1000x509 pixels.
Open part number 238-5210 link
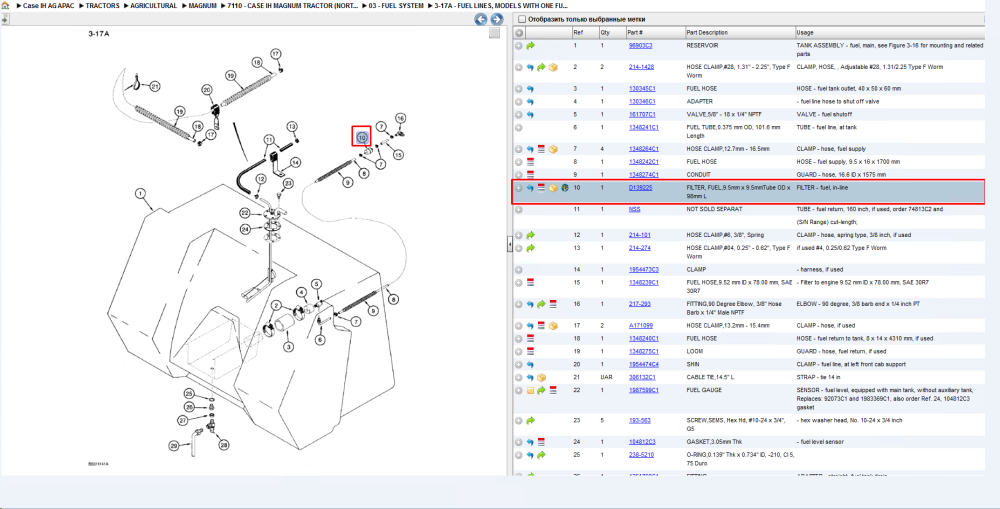[x=641, y=455]
